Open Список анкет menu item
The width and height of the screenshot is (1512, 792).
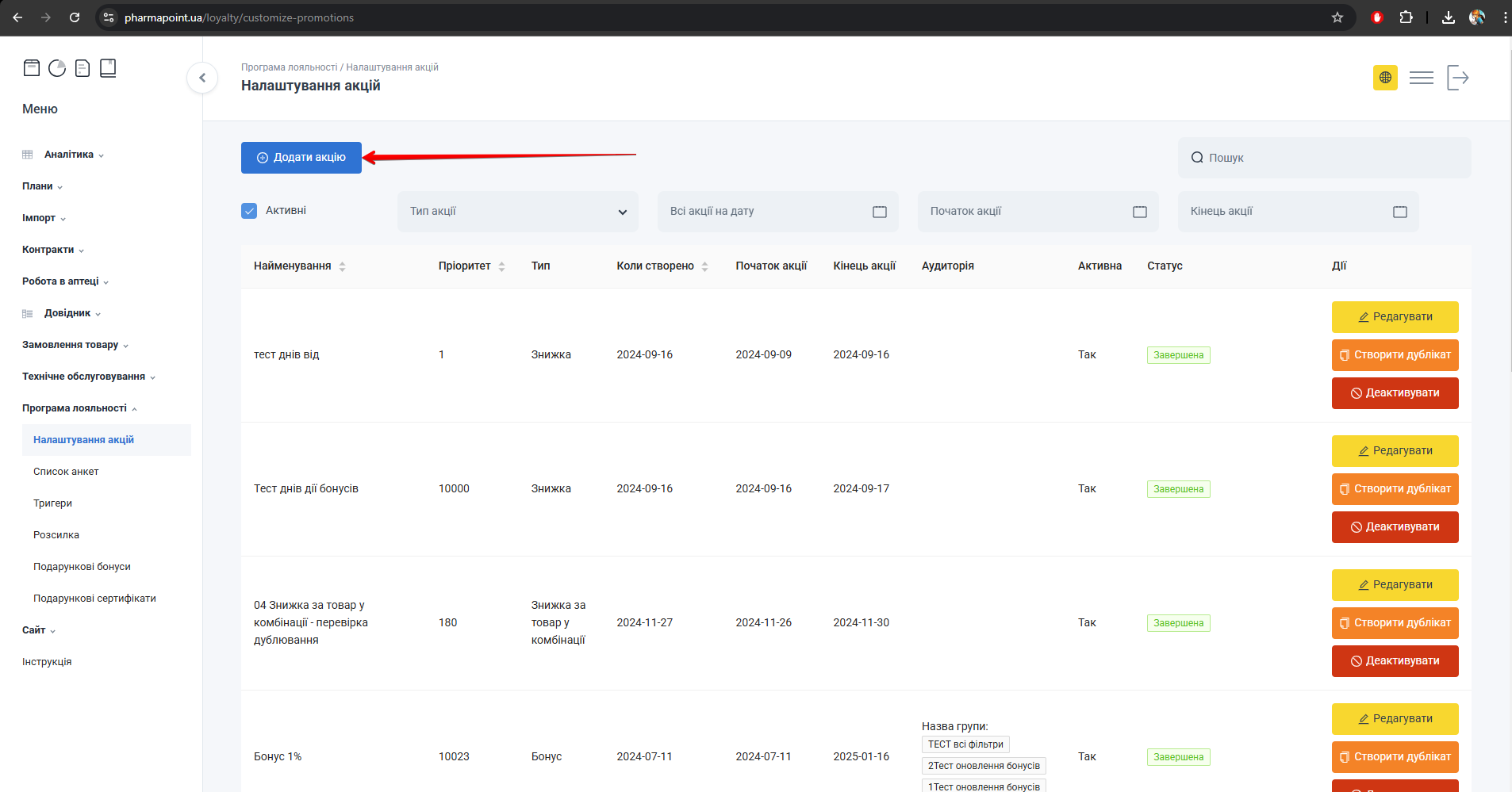[66, 472]
